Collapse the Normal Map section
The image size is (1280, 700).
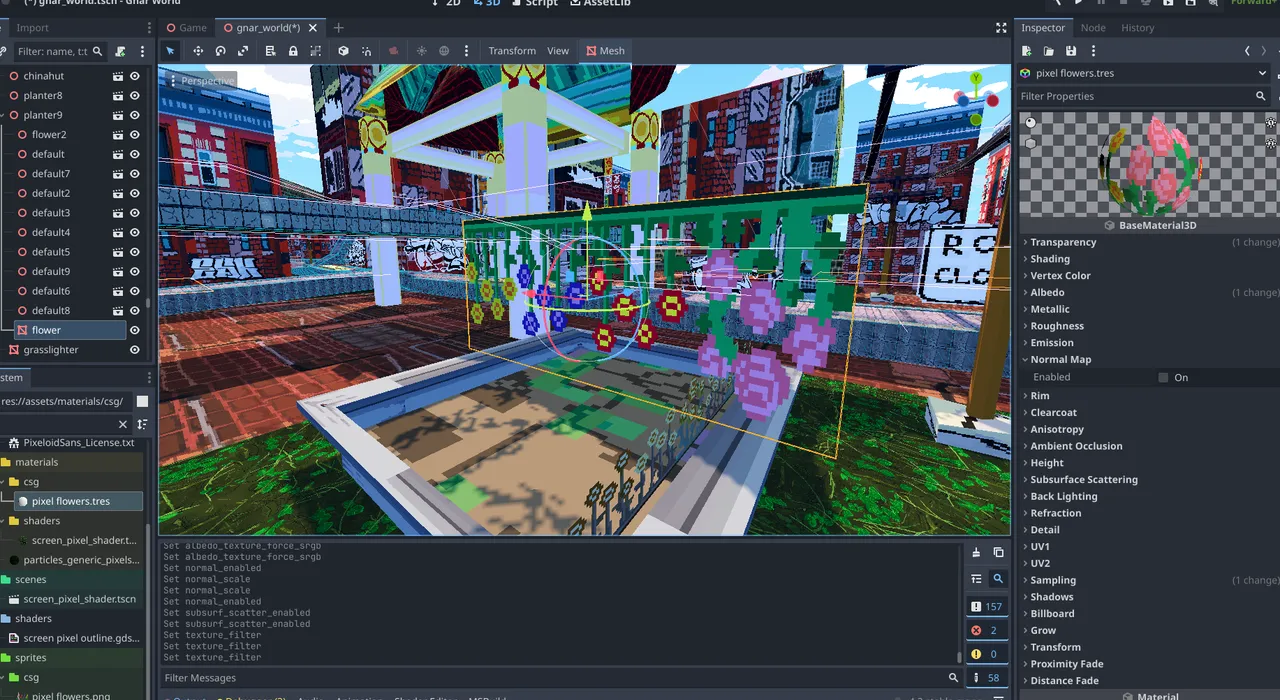(x=1060, y=360)
